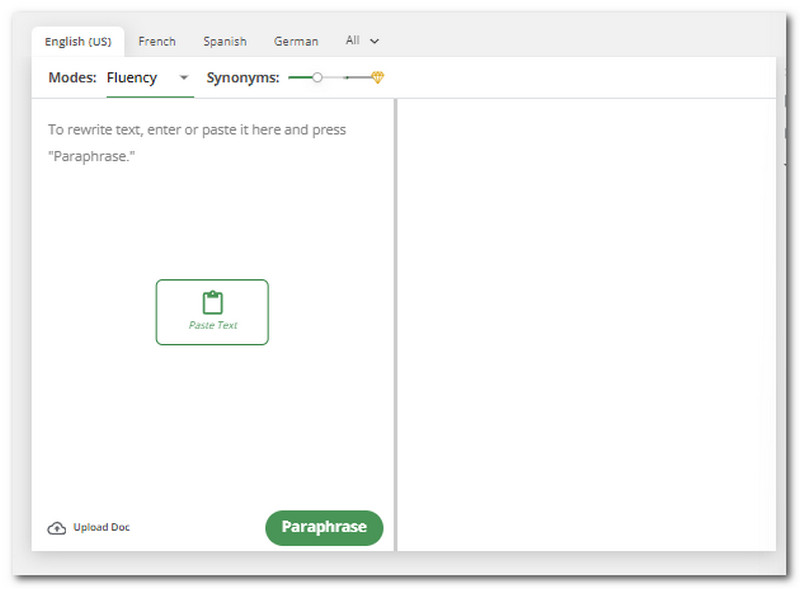The image size is (800, 589).
Task: Click the Paste Text clipboard icon
Action: click(x=212, y=299)
